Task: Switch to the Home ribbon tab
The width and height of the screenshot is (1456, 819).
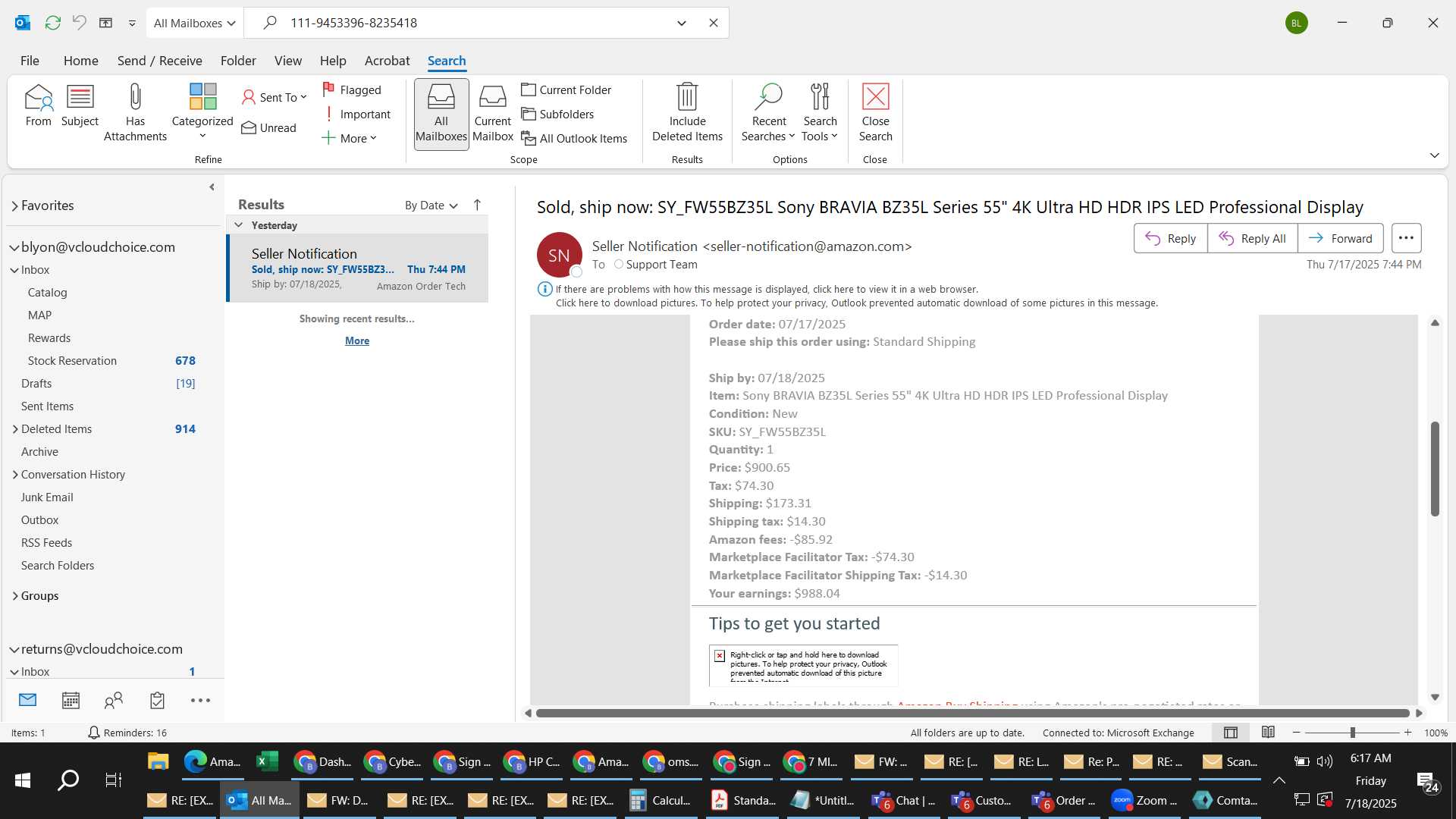Action: point(80,61)
